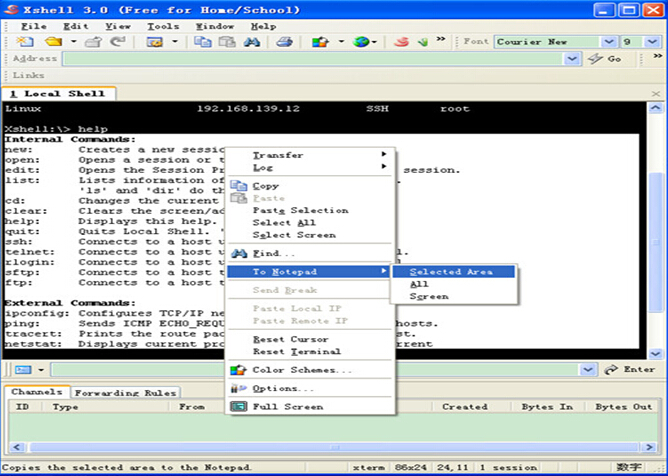This screenshot has width=668, height=476.
Task: Expand the compose bar history dropdown
Action: [587, 369]
